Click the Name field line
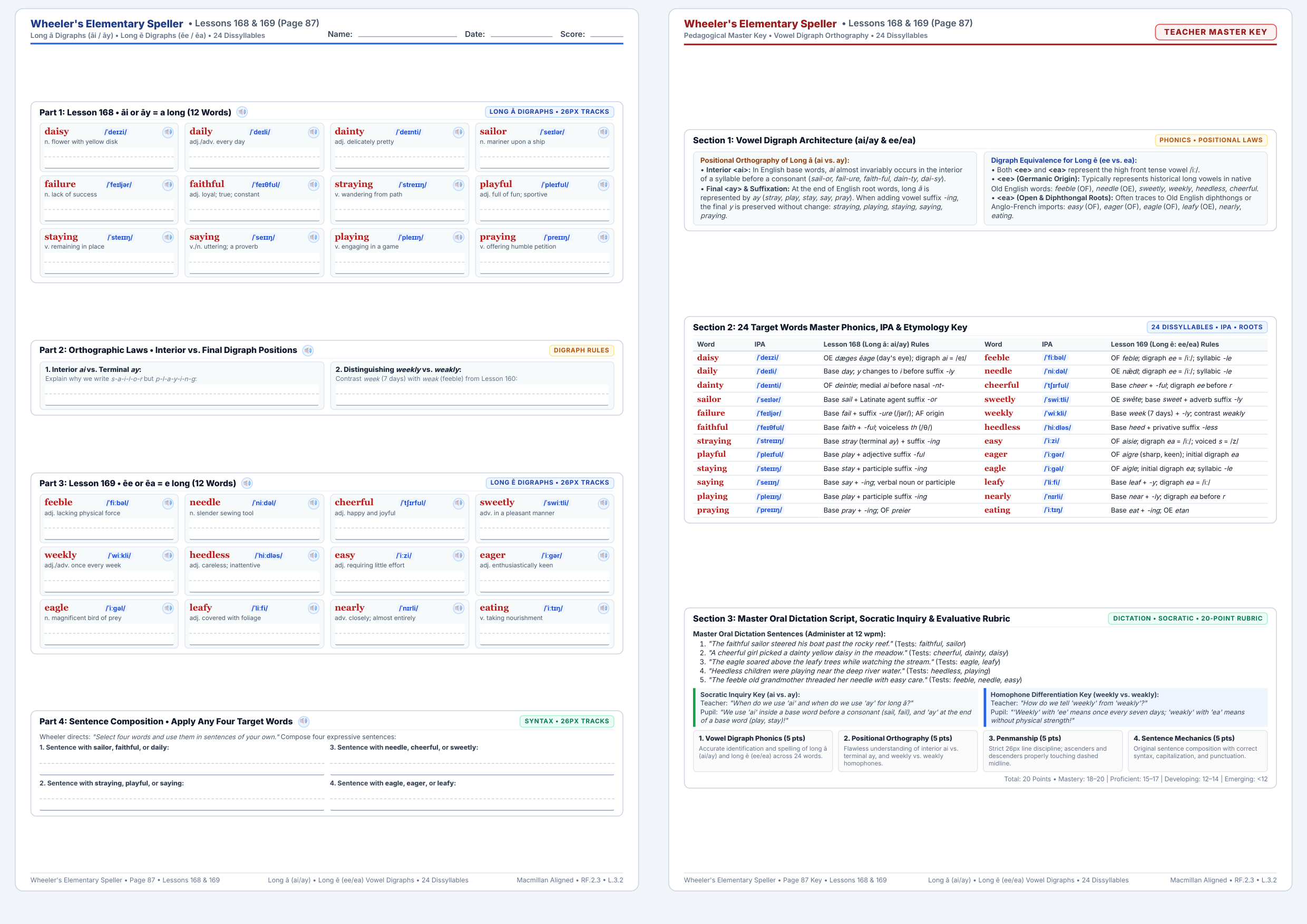The width and height of the screenshot is (1307, 924). pos(407,34)
